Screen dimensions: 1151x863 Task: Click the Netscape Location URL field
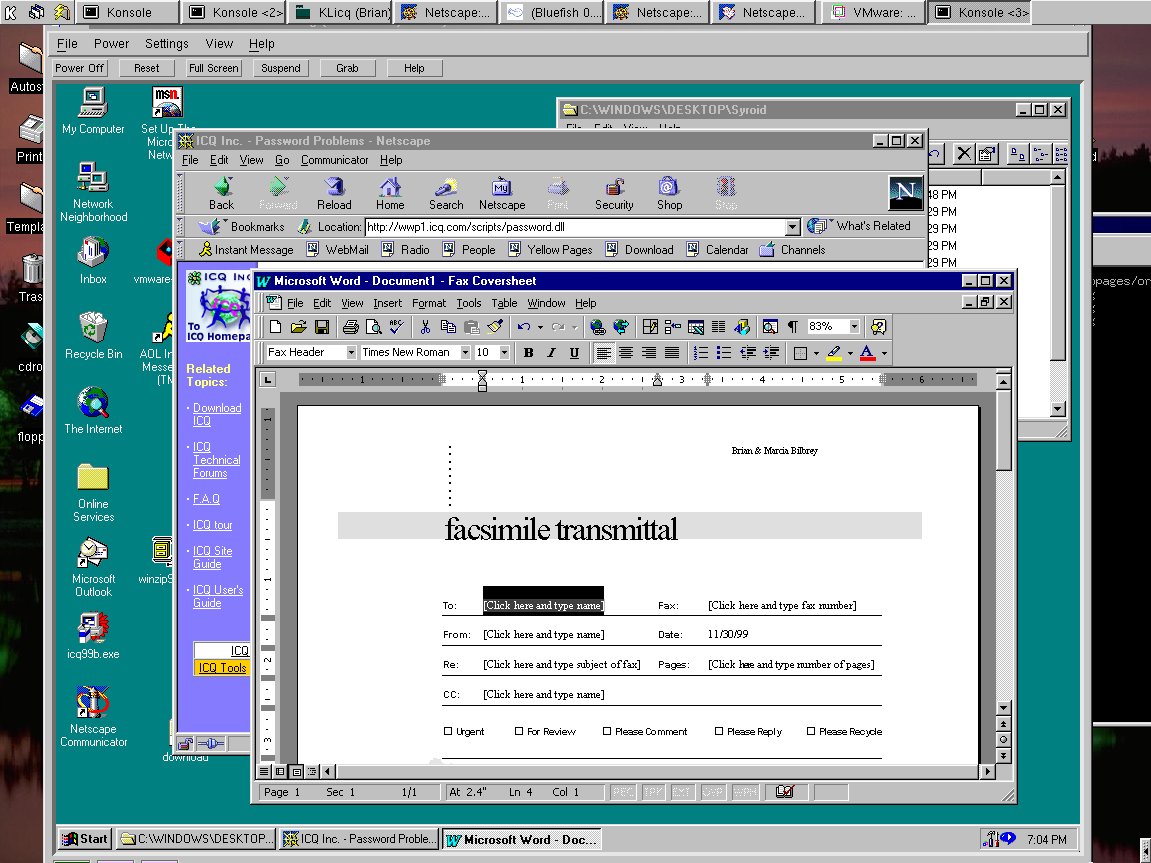click(575, 227)
